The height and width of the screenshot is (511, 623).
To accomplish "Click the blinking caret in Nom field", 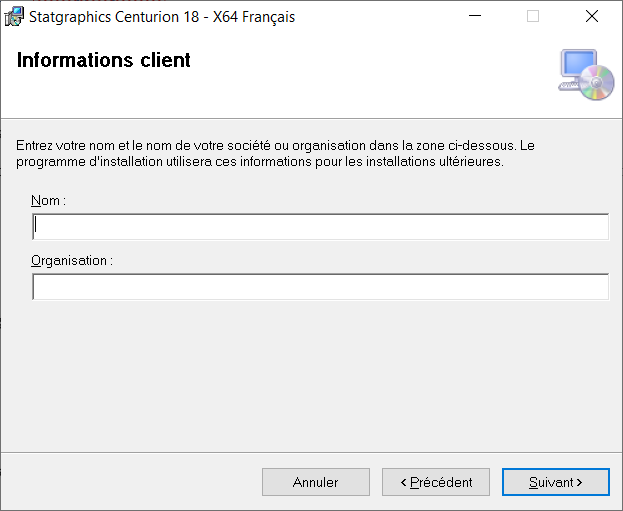I will (36, 225).
